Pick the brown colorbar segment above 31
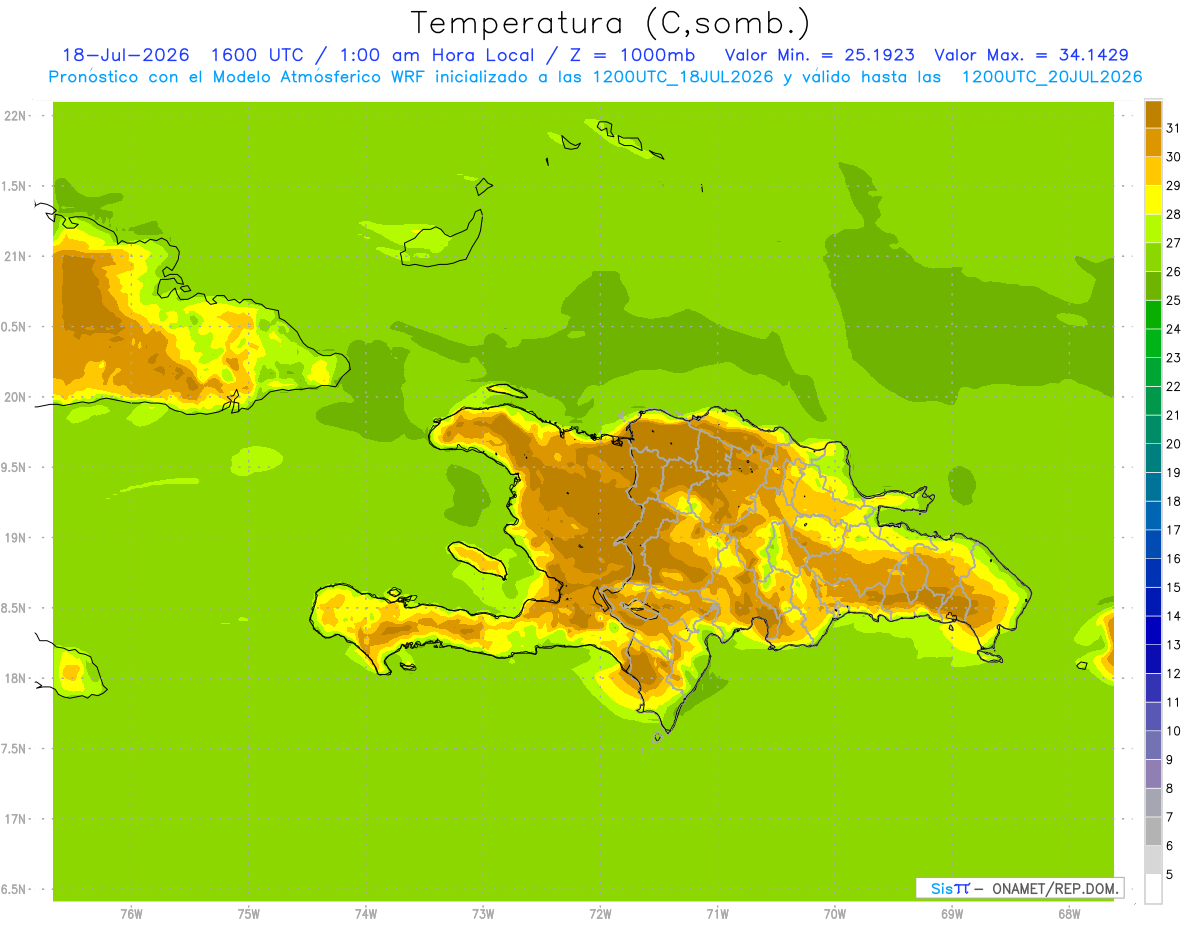 pos(1153,113)
